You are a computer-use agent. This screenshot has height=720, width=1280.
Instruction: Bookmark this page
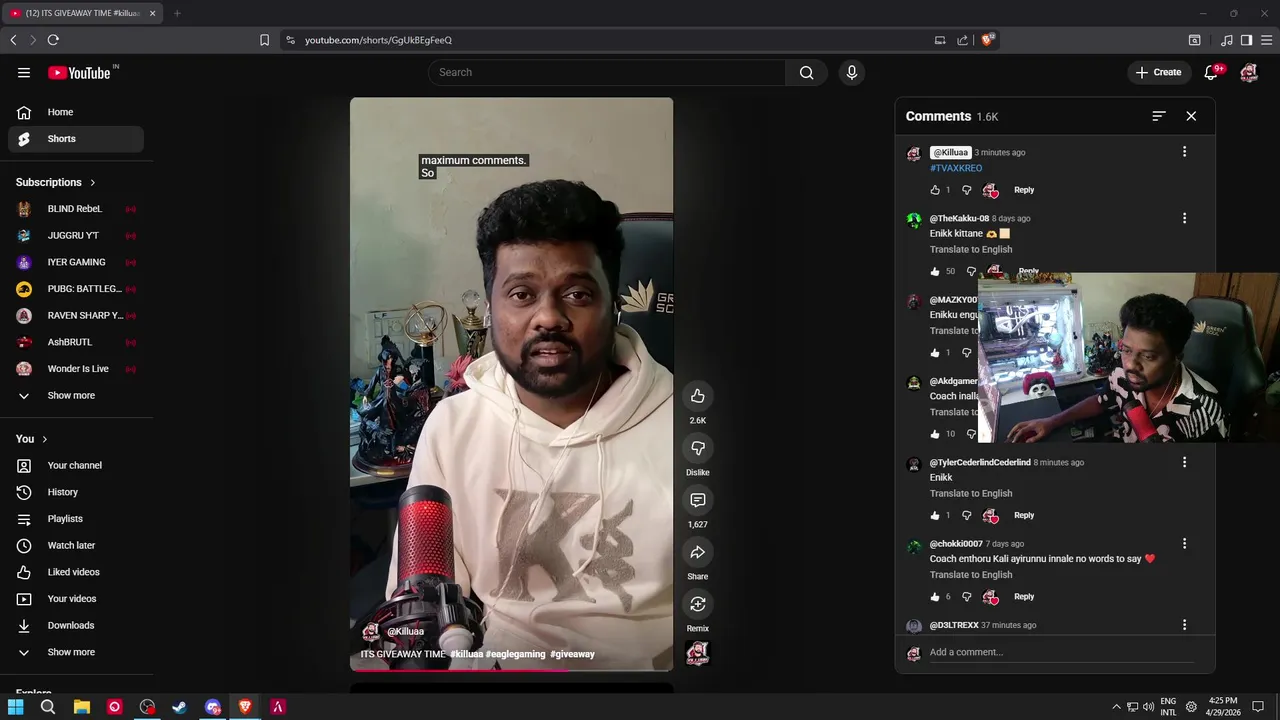tap(264, 40)
